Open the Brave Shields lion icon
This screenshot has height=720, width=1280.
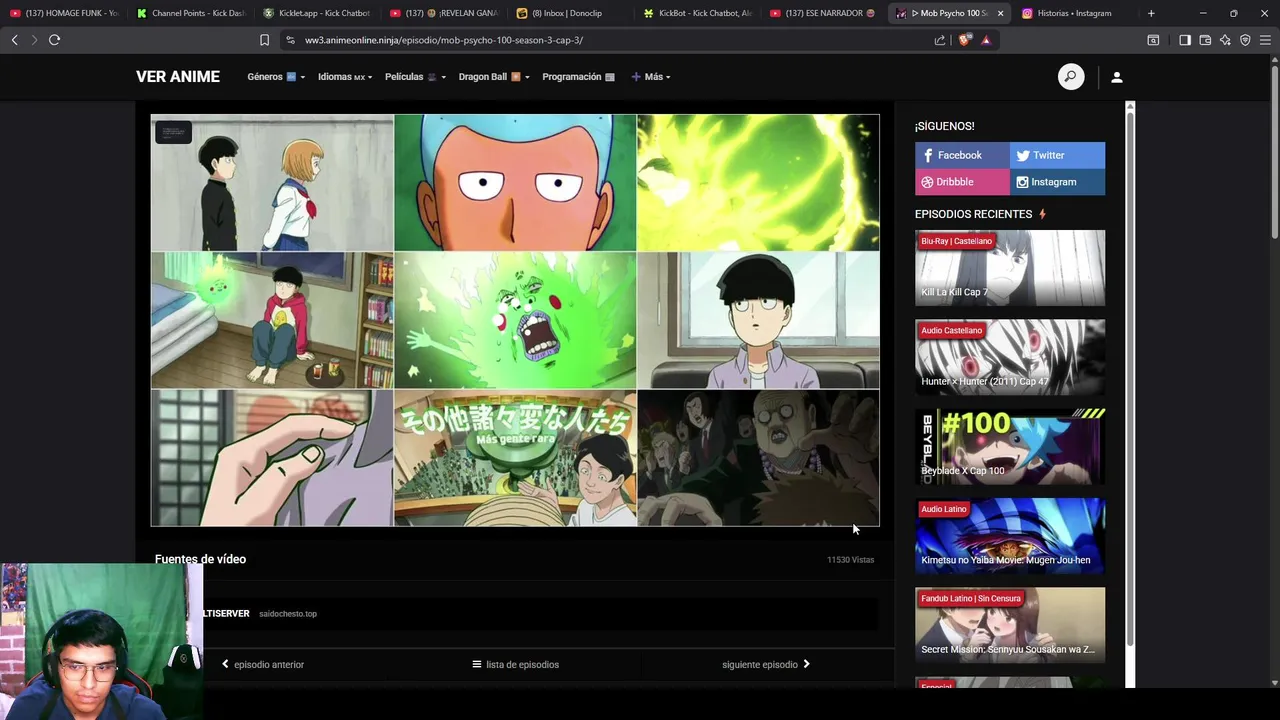click(x=964, y=40)
